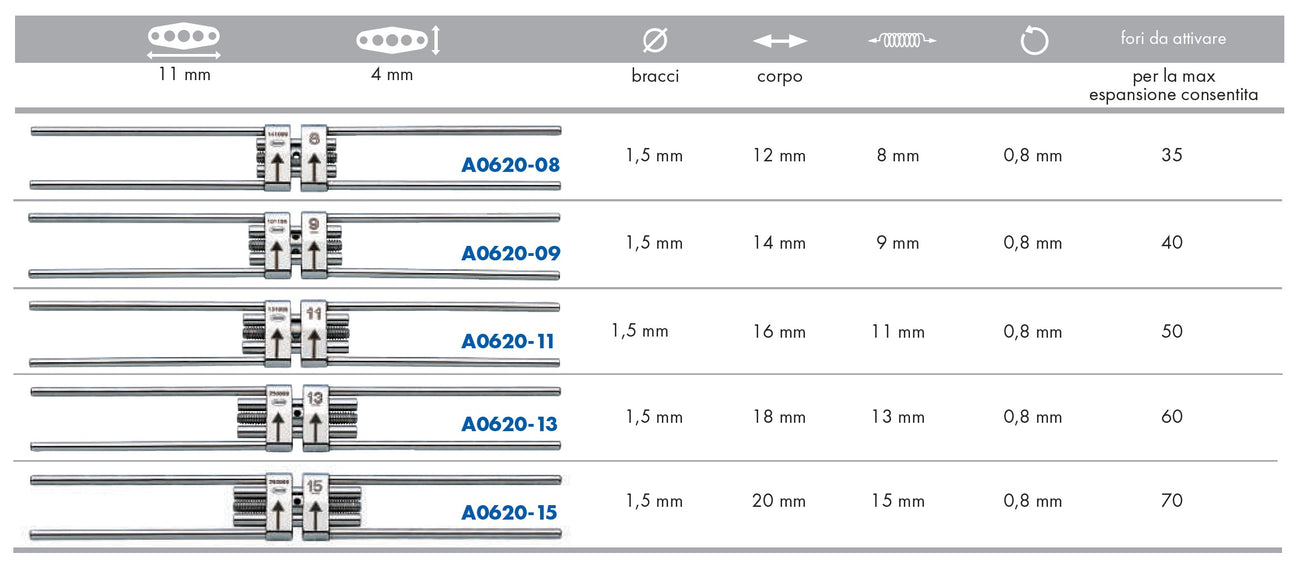Image resolution: width=1296 pixels, height=563 pixels.
Task: Click the diameter symbol above bracci
Action: coord(655,40)
